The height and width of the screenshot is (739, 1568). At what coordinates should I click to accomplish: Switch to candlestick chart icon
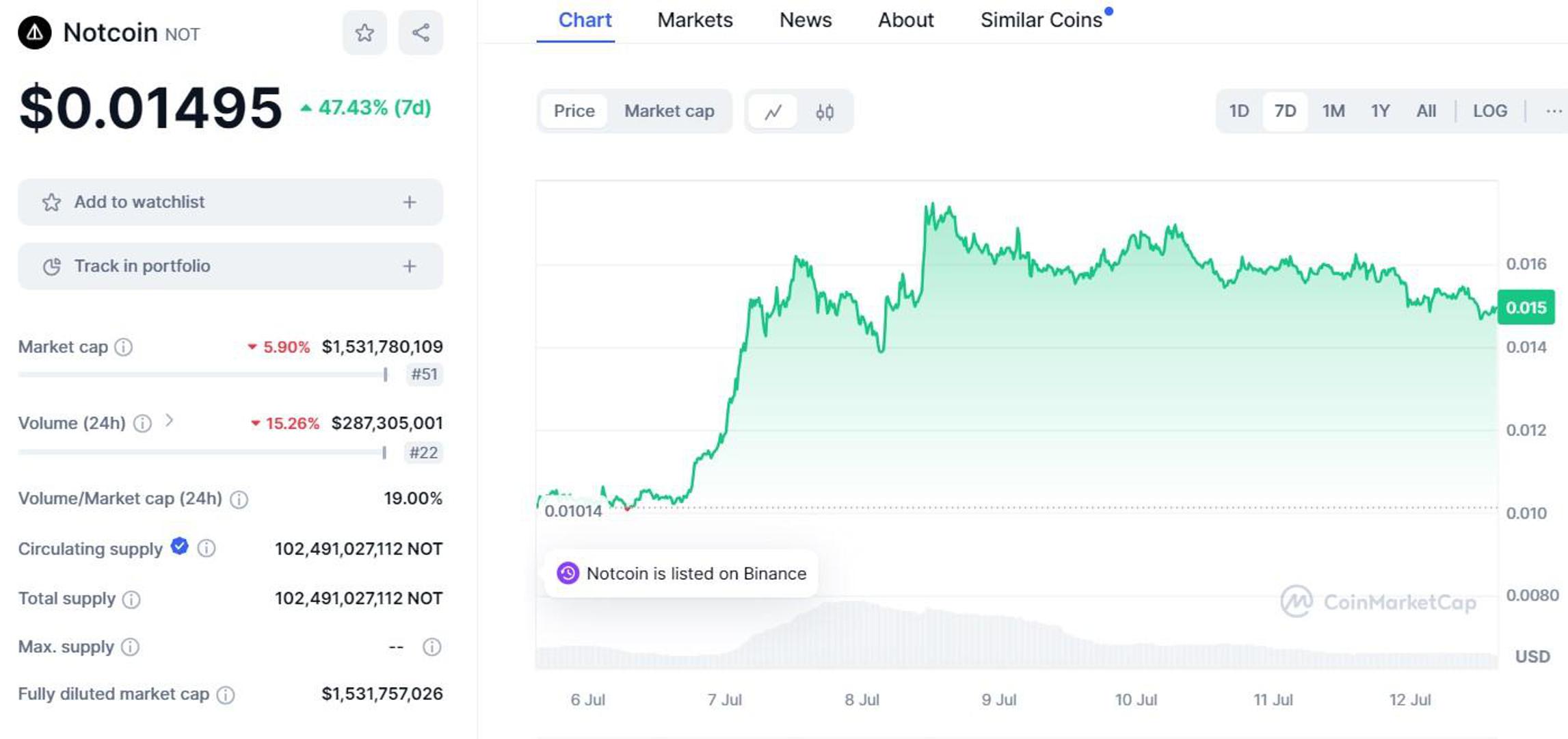(x=825, y=112)
